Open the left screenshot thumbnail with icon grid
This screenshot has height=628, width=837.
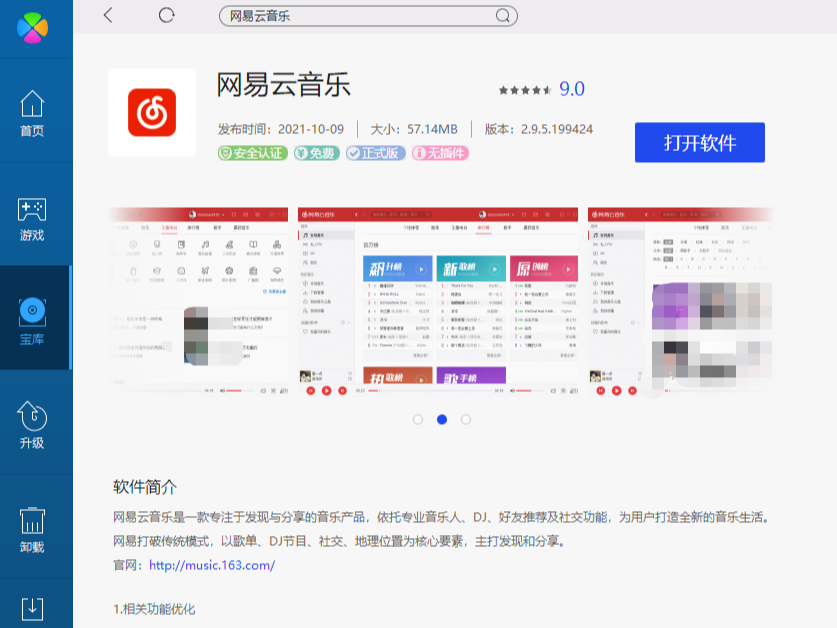click(199, 302)
